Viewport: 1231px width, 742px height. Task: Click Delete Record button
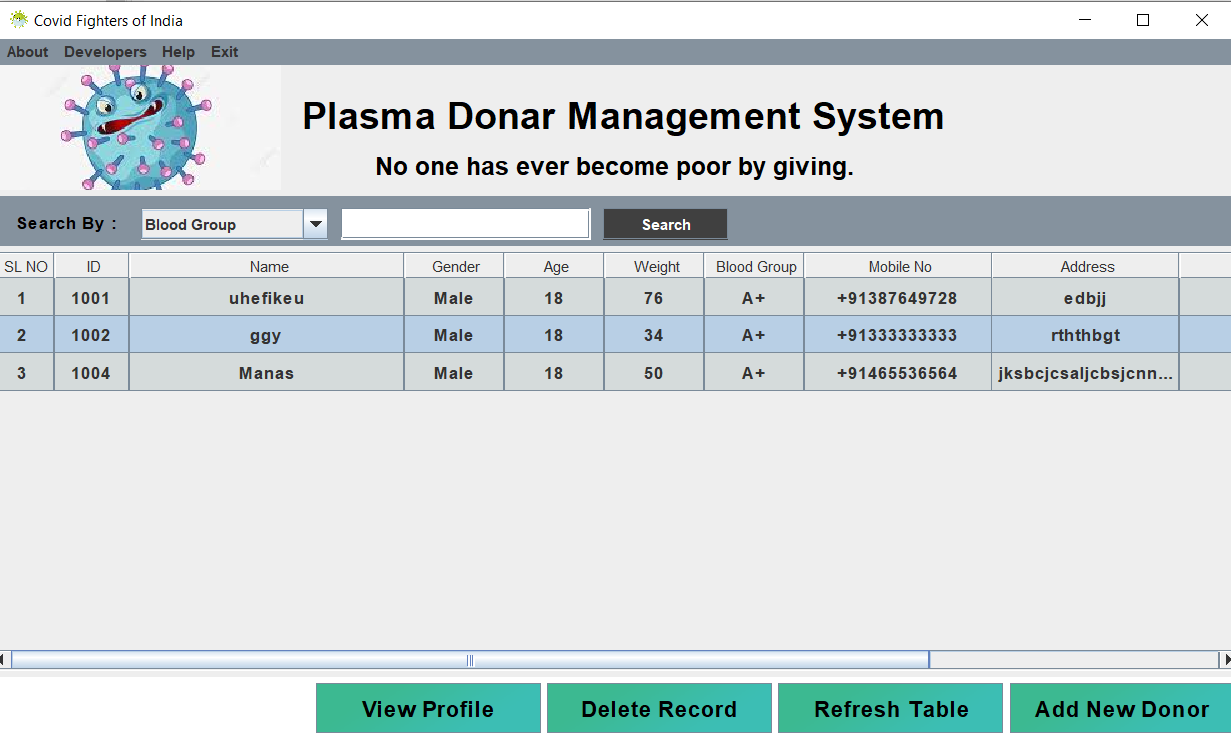[x=658, y=708]
